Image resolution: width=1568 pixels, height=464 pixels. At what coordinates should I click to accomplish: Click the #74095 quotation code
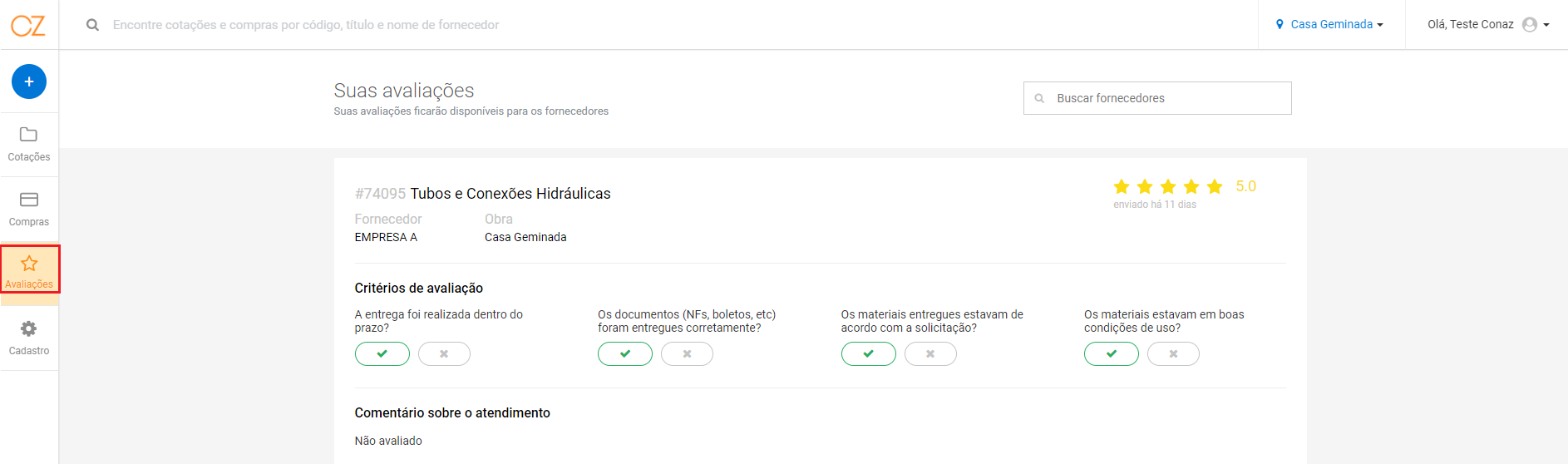tap(380, 194)
